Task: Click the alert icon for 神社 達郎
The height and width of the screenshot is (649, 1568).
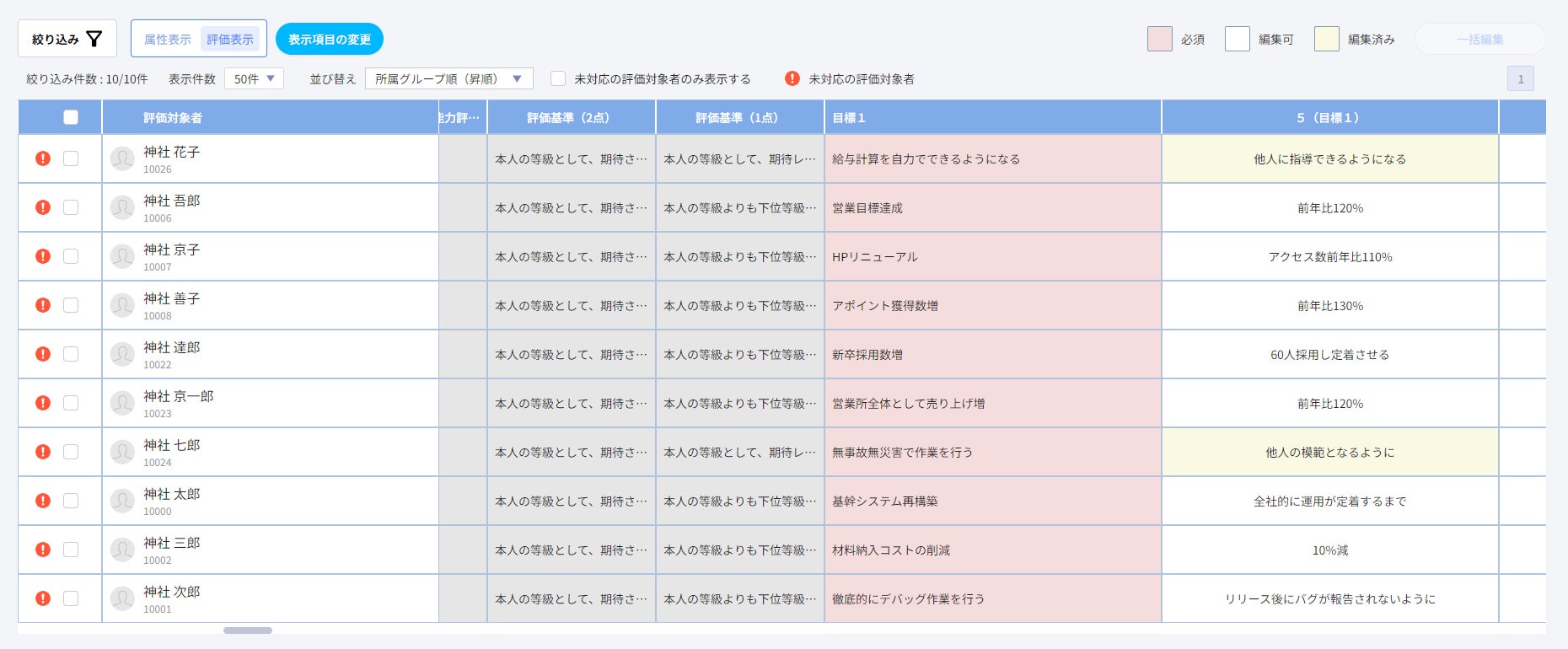Action: pos(43,354)
